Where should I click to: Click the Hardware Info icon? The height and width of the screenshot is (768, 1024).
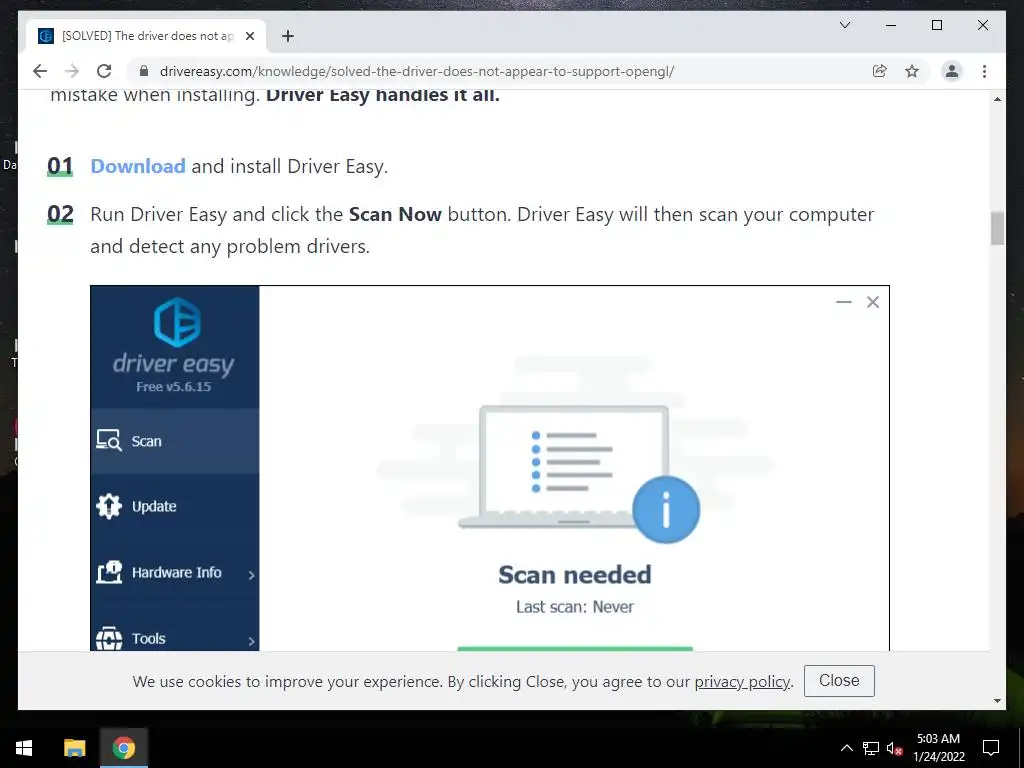tap(108, 572)
